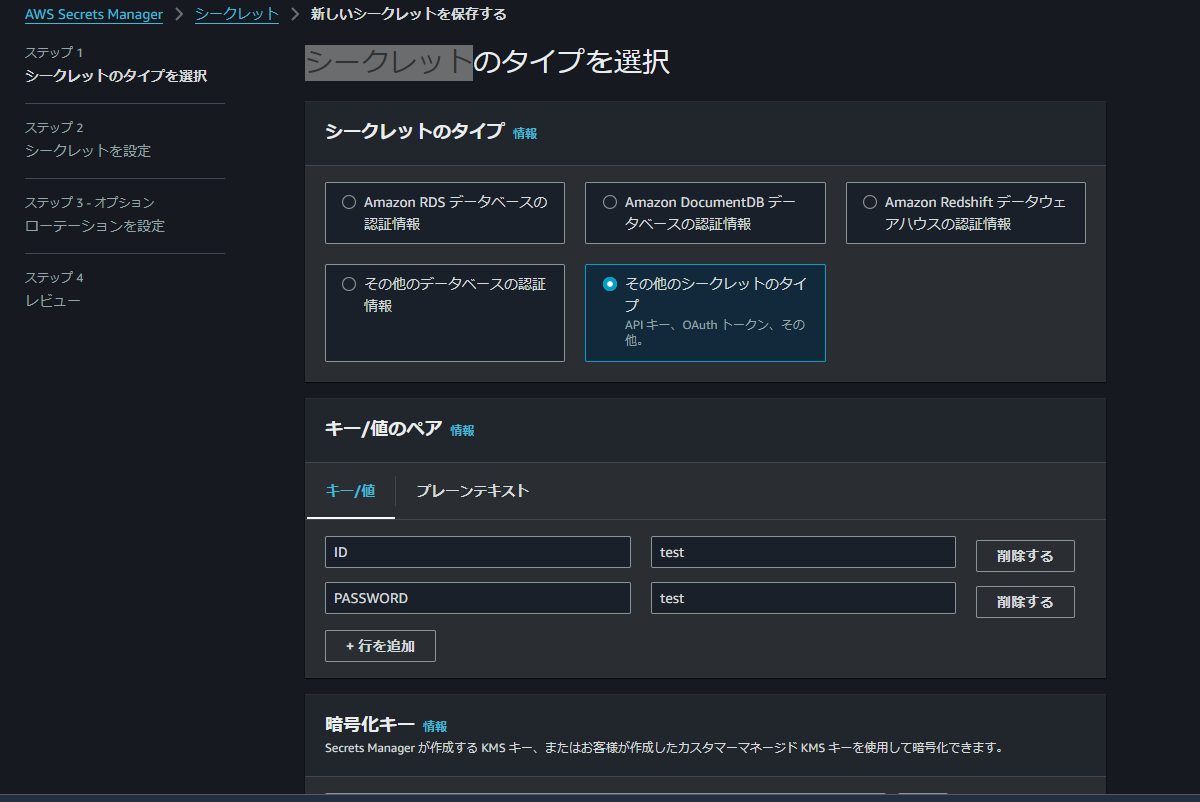The height and width of the screenshot is (802, 1200).
Task: Click the PASSWORD key input field
Action: coord(478,598)
